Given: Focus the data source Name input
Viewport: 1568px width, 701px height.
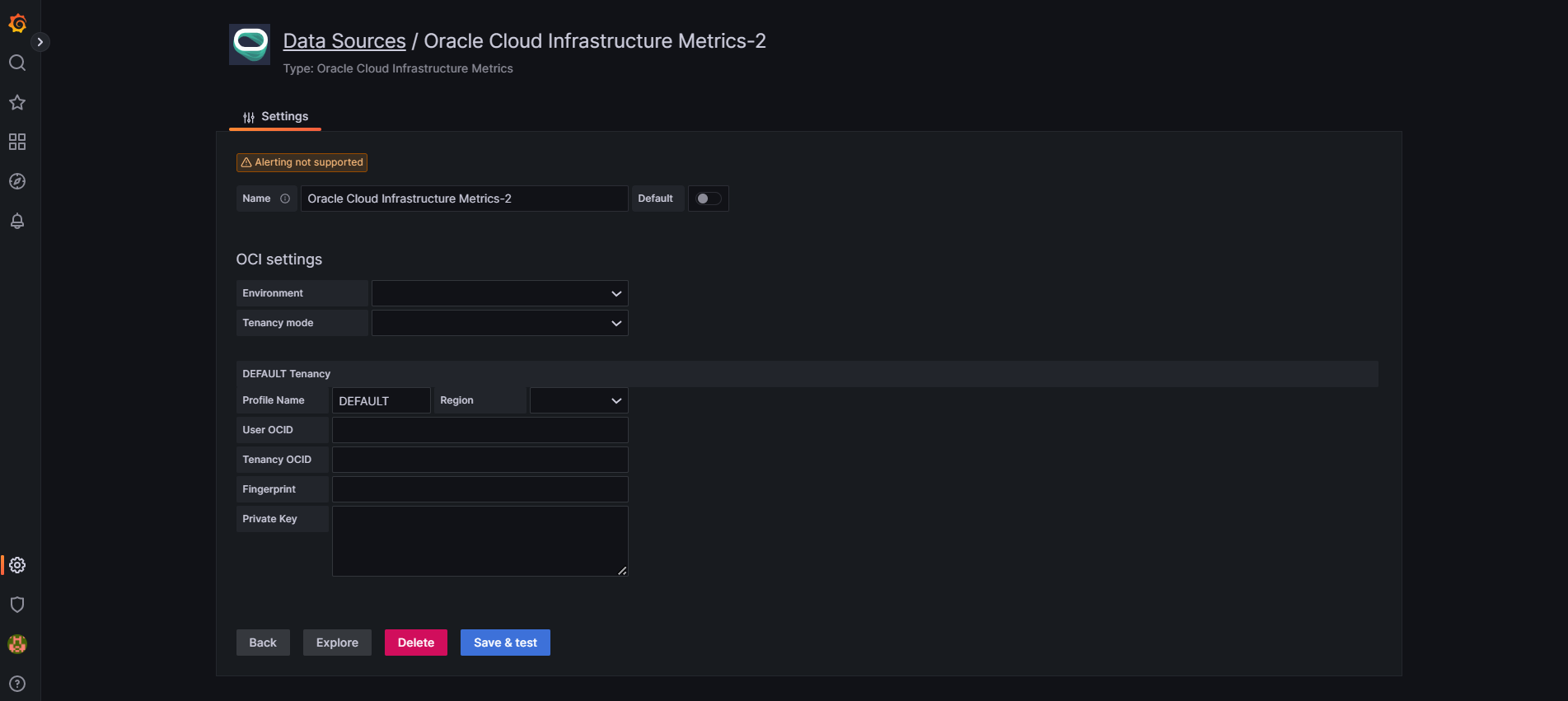Looking at the screenshot, I should [464, 199].
